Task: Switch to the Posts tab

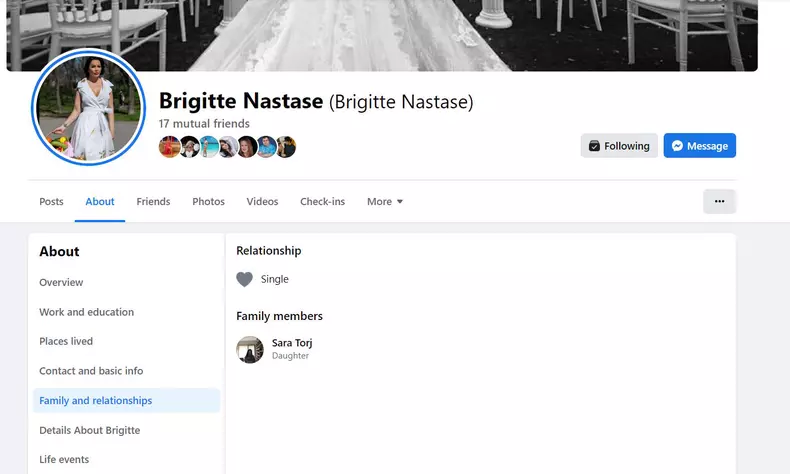Action: 51,202
